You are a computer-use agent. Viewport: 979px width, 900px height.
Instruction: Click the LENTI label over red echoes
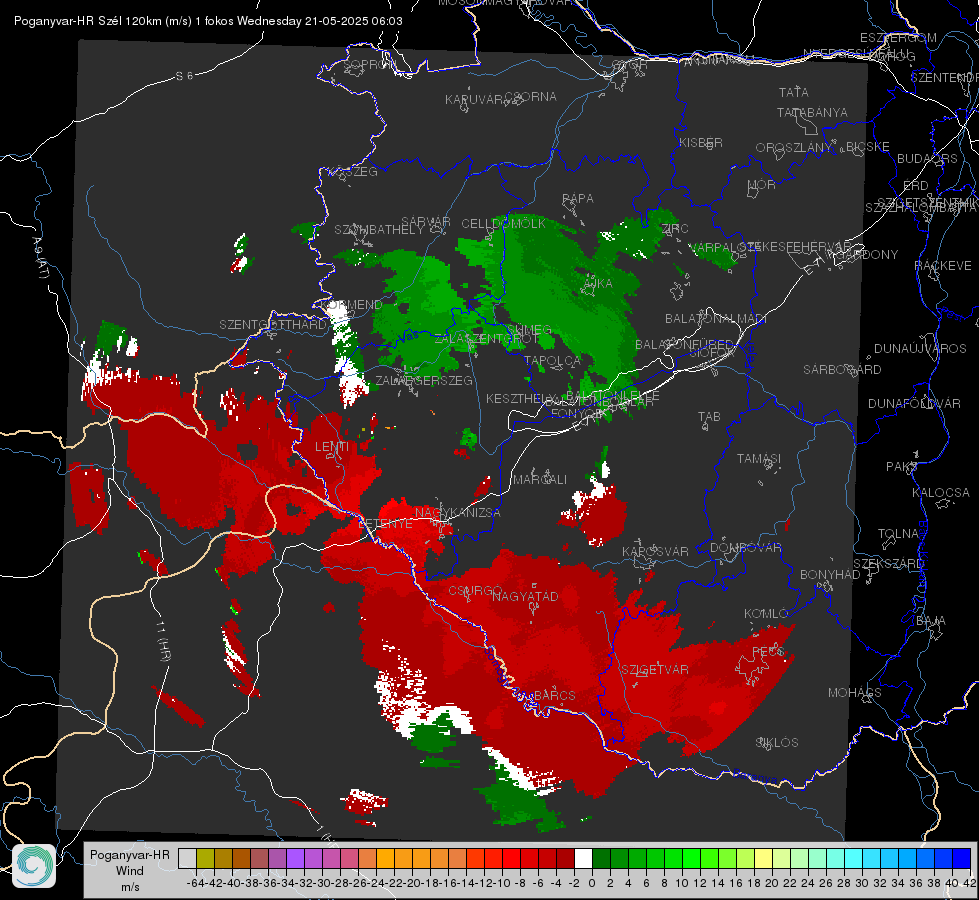click(332, 447)
